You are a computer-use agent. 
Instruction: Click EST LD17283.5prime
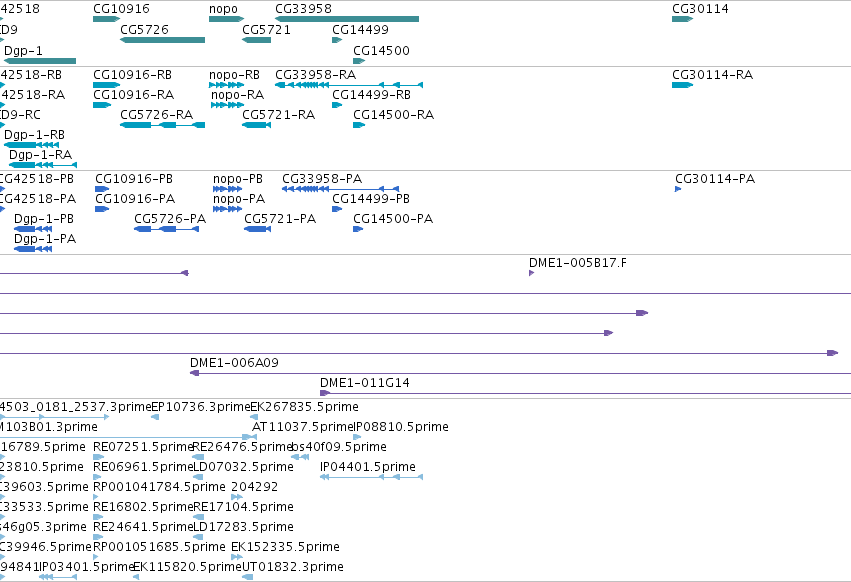[198, 537]
